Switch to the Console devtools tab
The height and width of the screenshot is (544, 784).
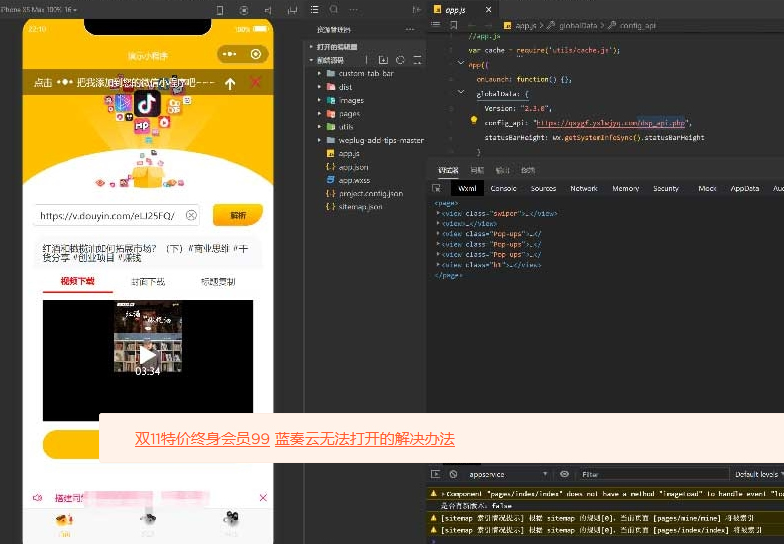coord(503,188)
